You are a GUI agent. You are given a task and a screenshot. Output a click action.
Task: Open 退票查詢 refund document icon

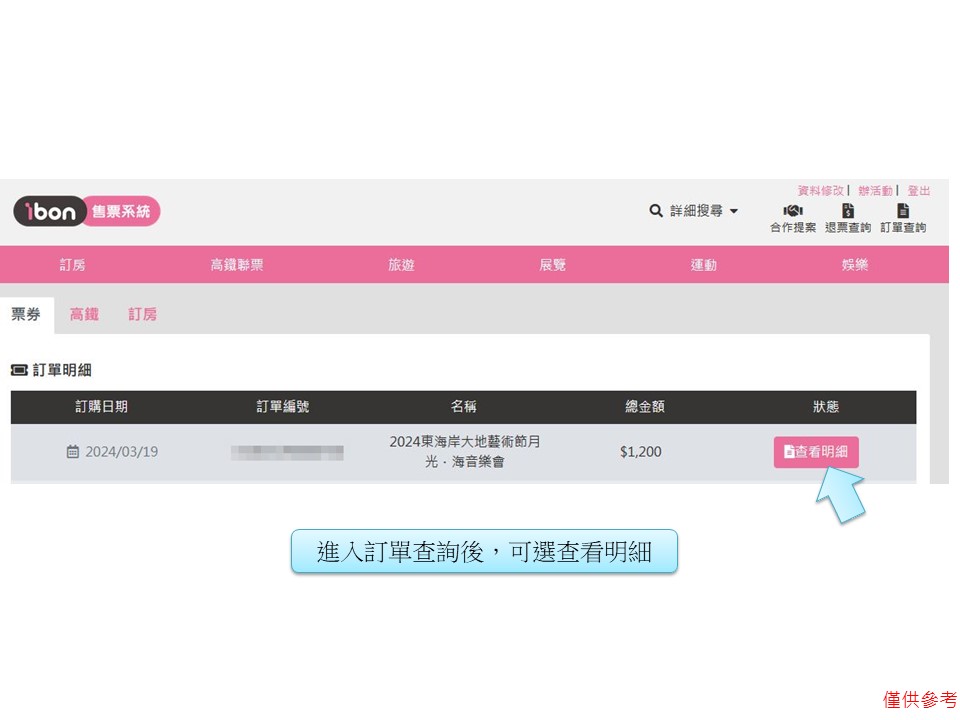click(848, 211)
